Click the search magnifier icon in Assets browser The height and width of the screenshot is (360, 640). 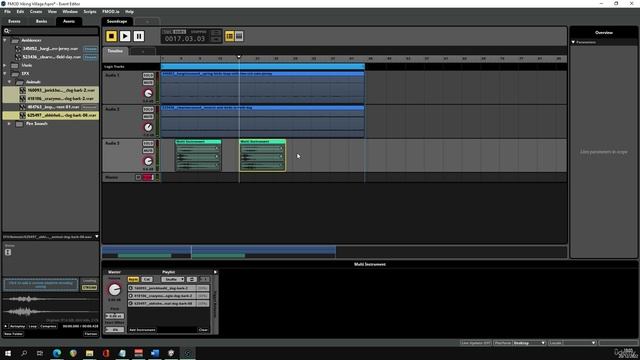[x=7, y=31]
